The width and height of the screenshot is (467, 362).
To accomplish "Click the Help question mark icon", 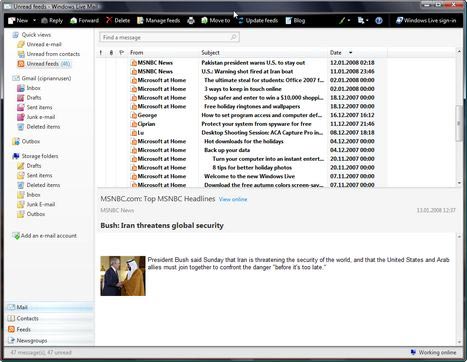I will [x=379, y=21].
